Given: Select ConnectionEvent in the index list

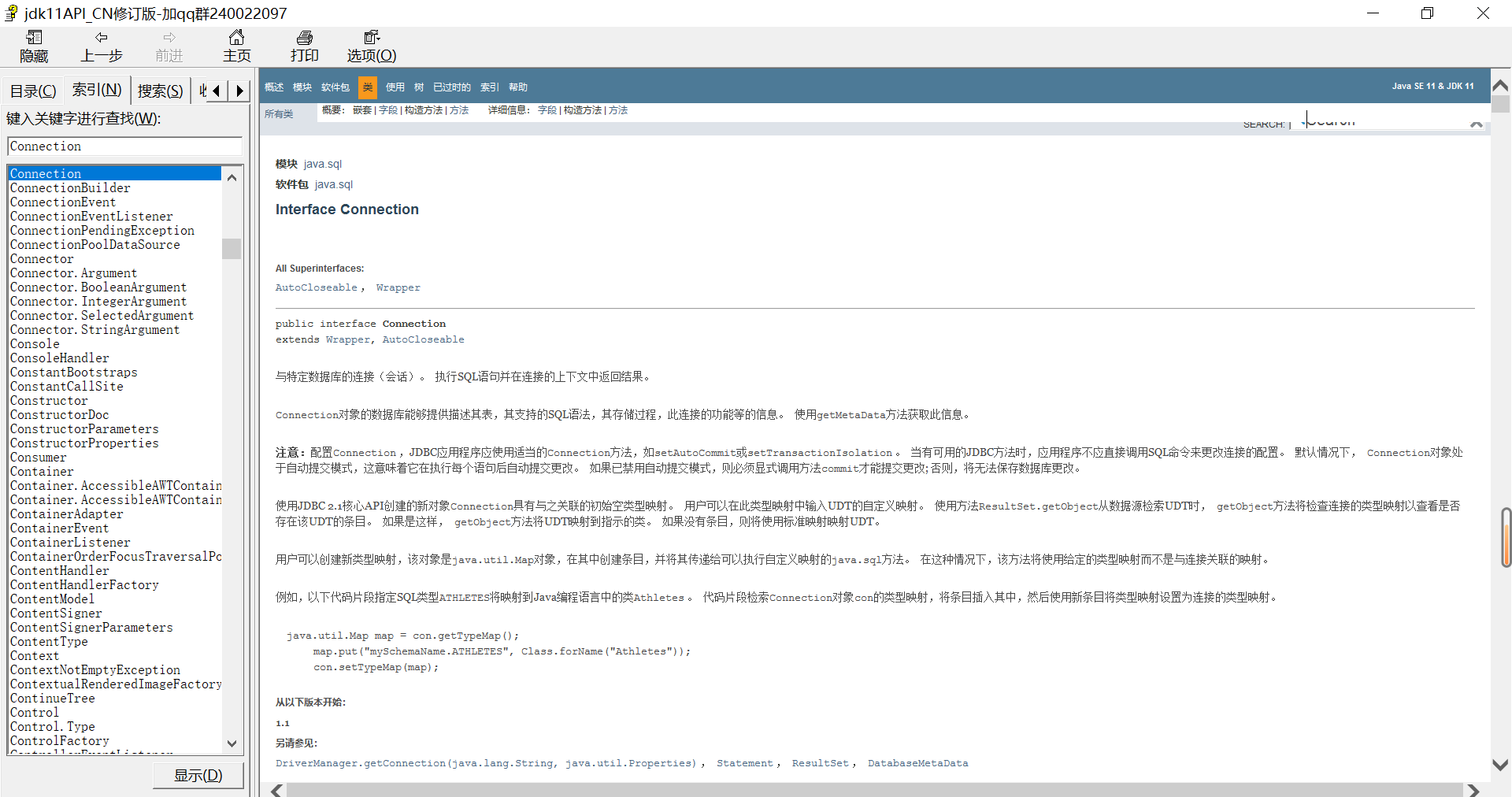Looking at the screenshot, I should pyautogui.click(x=115, y=202).
